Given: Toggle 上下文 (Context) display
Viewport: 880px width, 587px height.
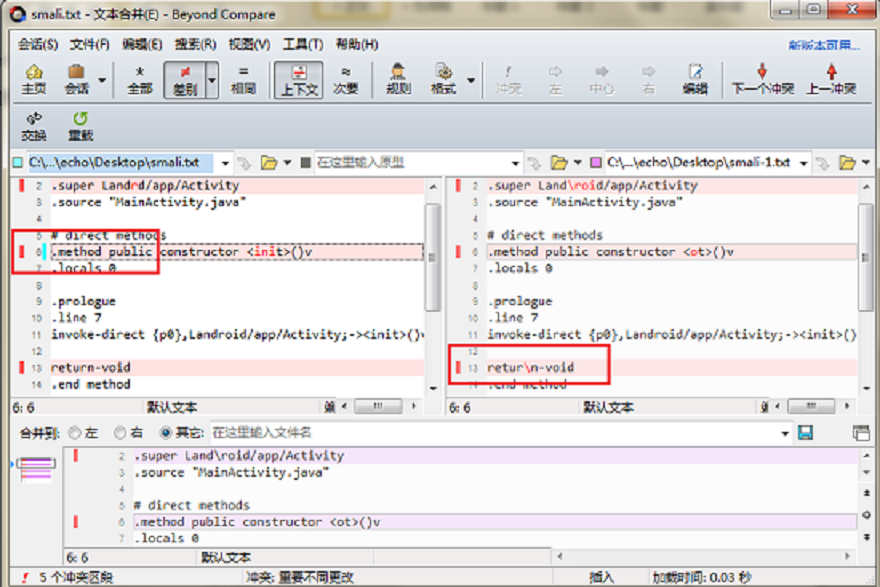Looking at the screenshot, I should click(x=298, y=79).
